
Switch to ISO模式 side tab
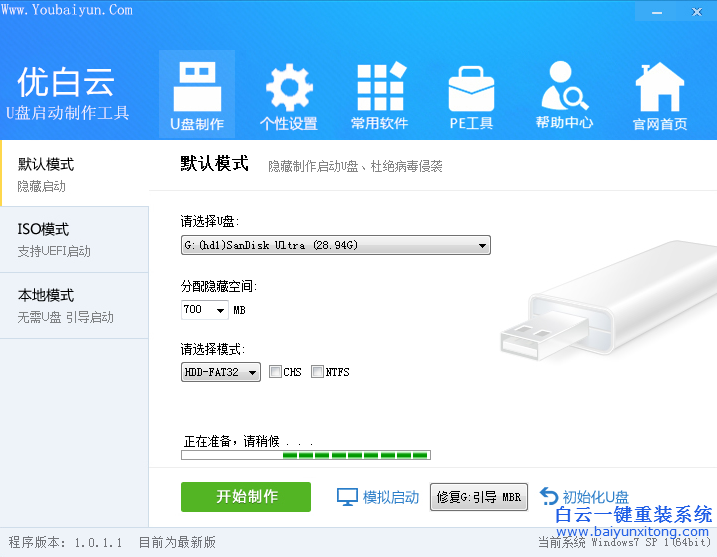pos(74,240)
